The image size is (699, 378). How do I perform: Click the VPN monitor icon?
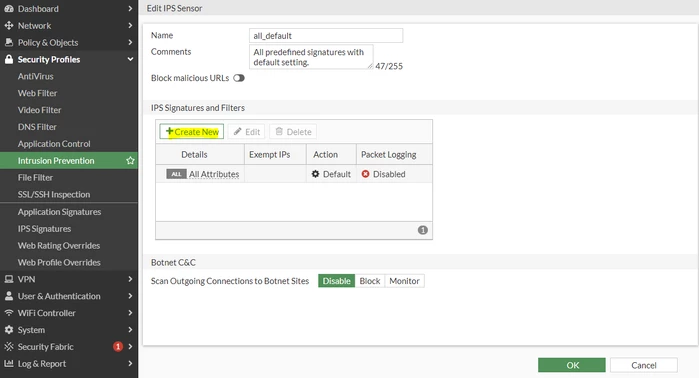pyautogui.click(x=9, y=279)
